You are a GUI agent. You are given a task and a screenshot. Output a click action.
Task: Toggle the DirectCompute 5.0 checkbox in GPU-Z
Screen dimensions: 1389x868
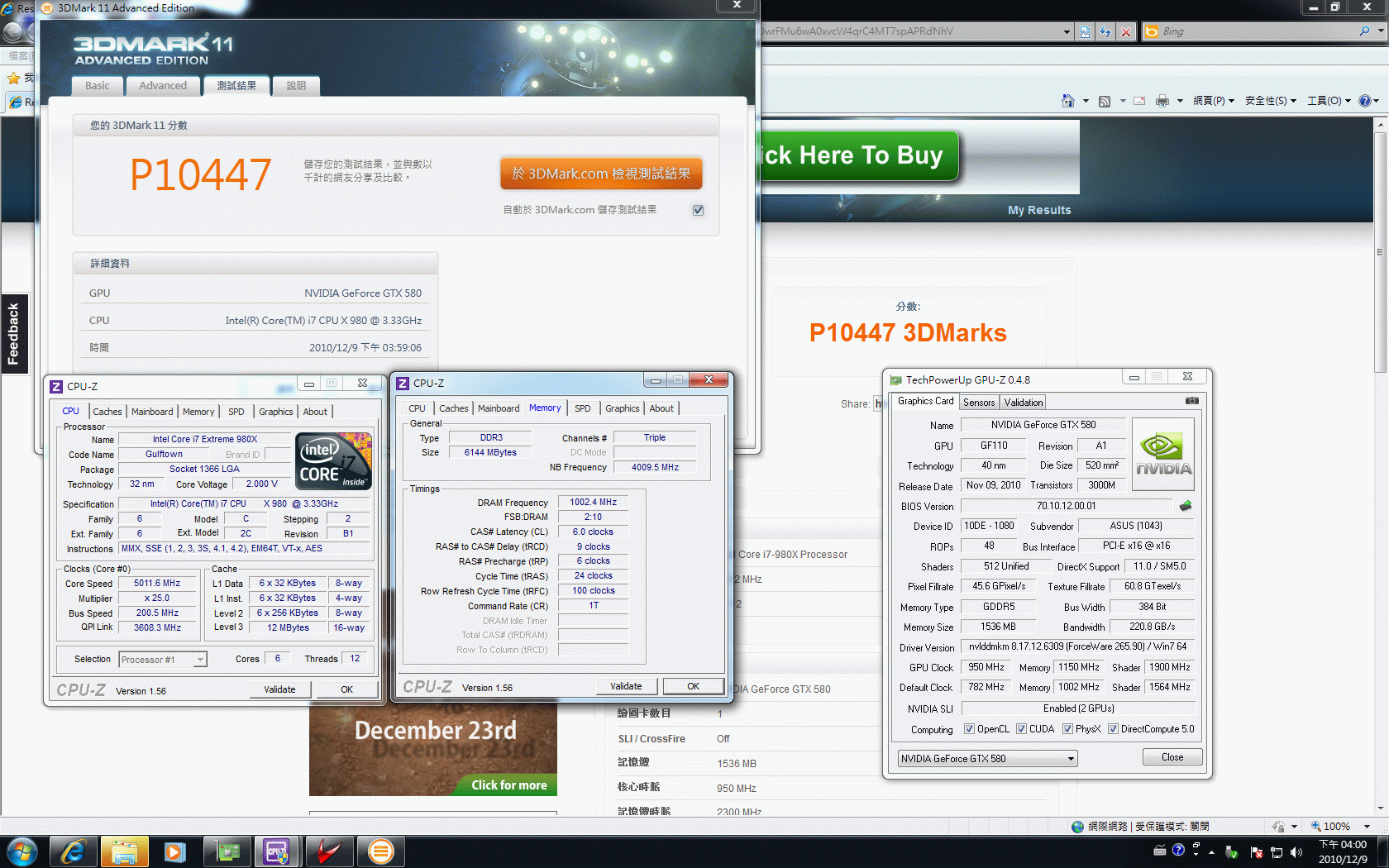point(1114,729)
